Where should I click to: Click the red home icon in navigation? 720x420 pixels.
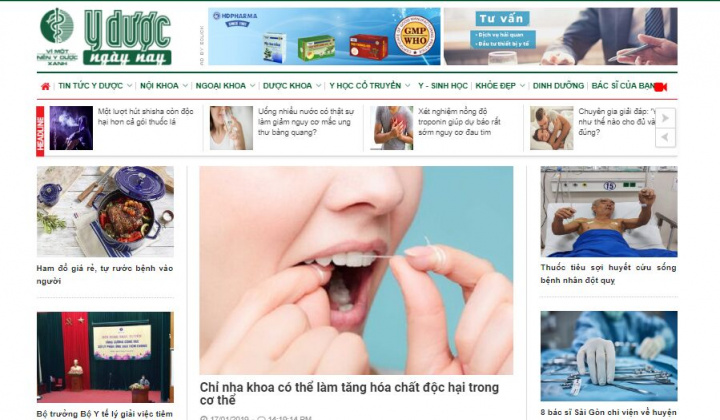pos(45,86)
